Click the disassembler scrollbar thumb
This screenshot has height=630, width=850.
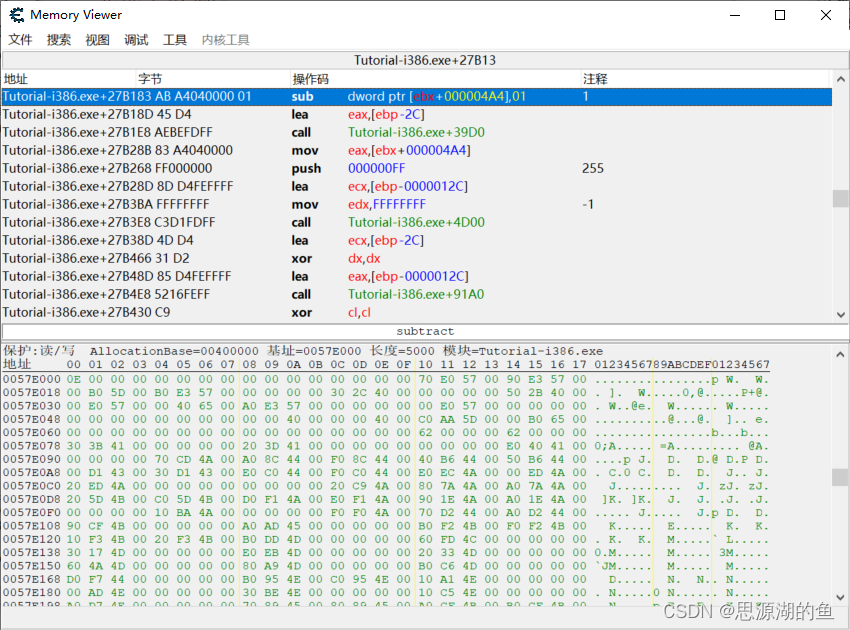pos(840,198)
